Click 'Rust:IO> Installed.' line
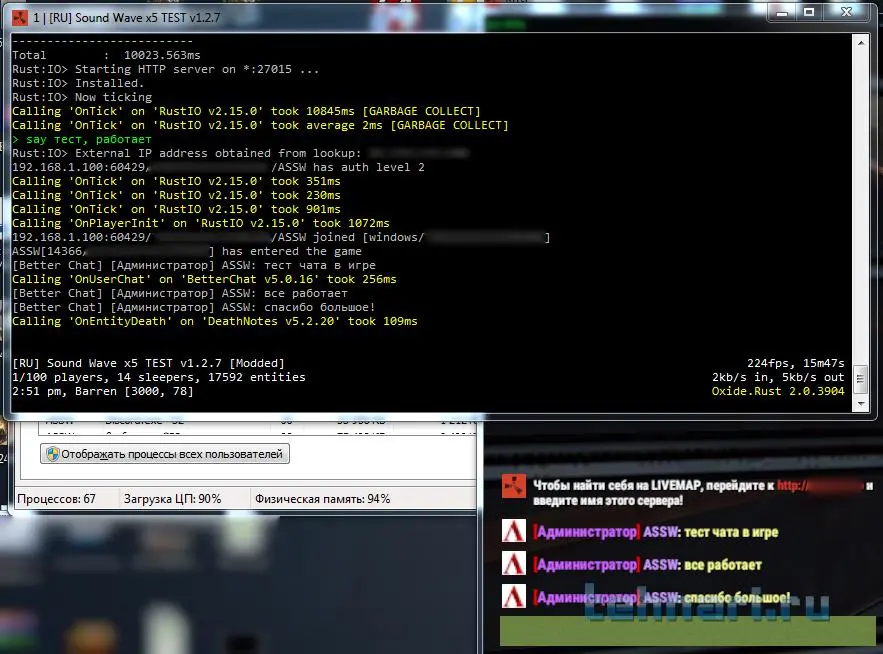 pos(78,83)
